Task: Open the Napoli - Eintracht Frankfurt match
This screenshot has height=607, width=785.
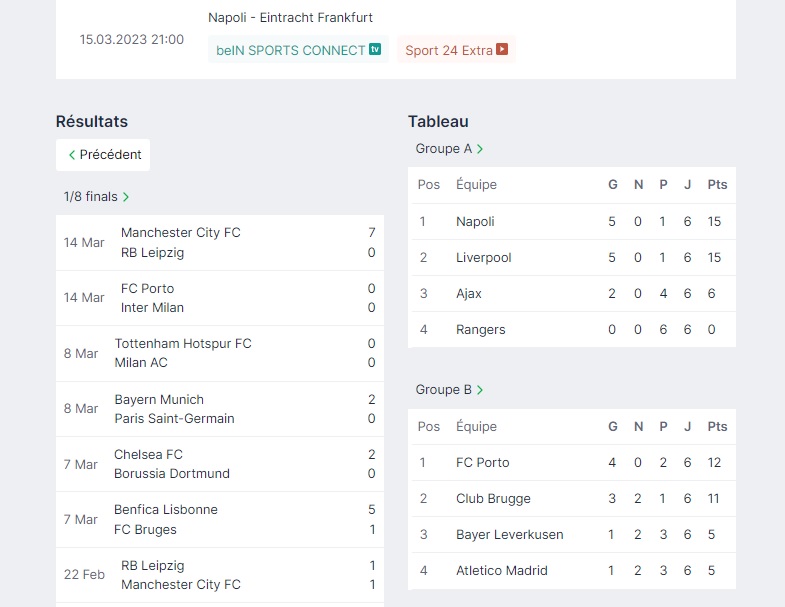Action: click(x=290, y=17)
